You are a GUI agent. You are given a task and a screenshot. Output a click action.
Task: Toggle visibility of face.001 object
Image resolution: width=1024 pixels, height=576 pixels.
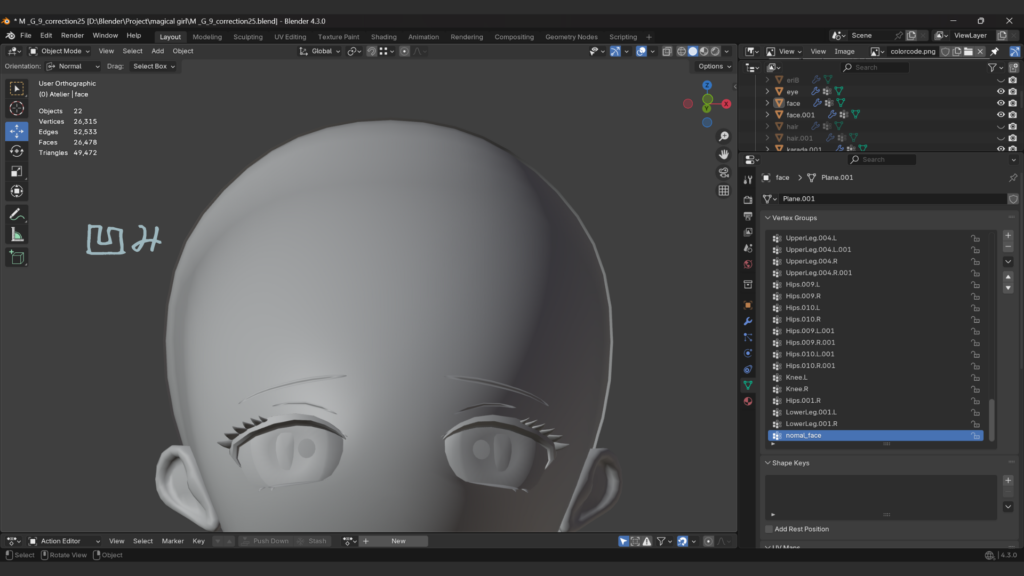point(1000,114)
